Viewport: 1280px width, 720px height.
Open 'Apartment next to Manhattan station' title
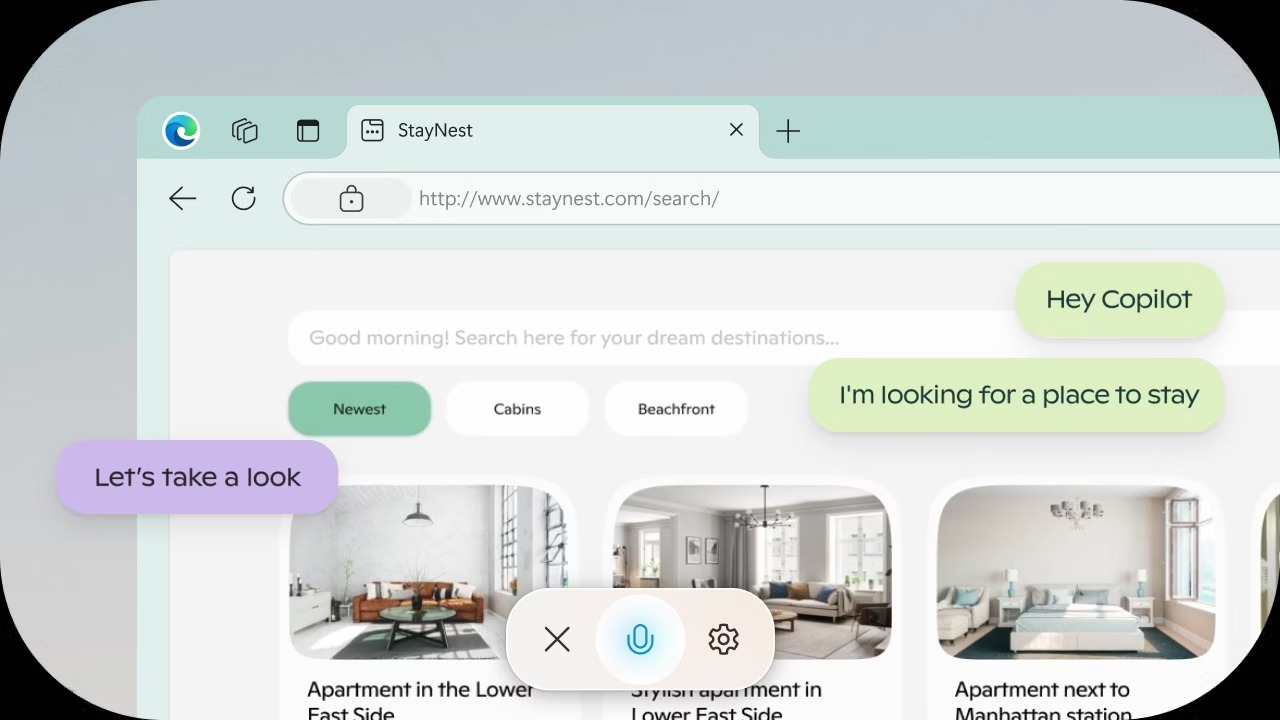coord(1043,700)
